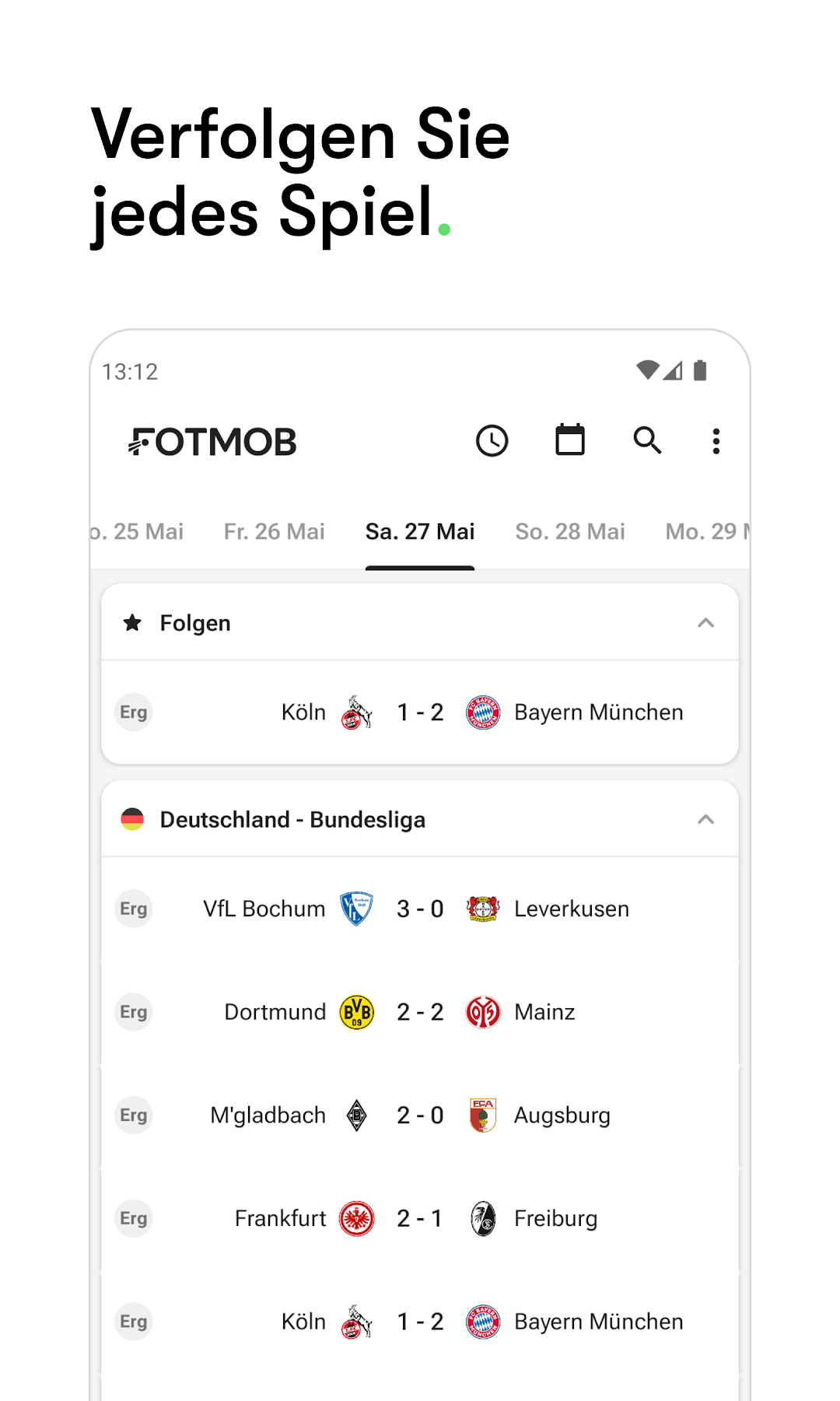Open the M'gladbach vs Augsburg match

point(420,1116)
